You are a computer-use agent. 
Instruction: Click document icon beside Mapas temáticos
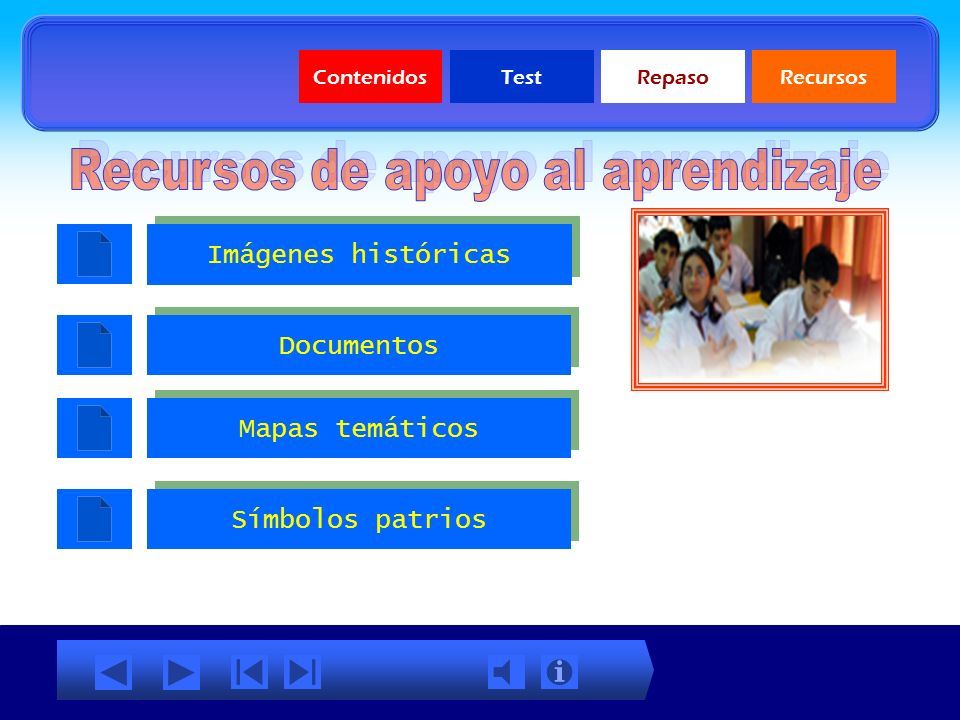click(x=94, y=428)
